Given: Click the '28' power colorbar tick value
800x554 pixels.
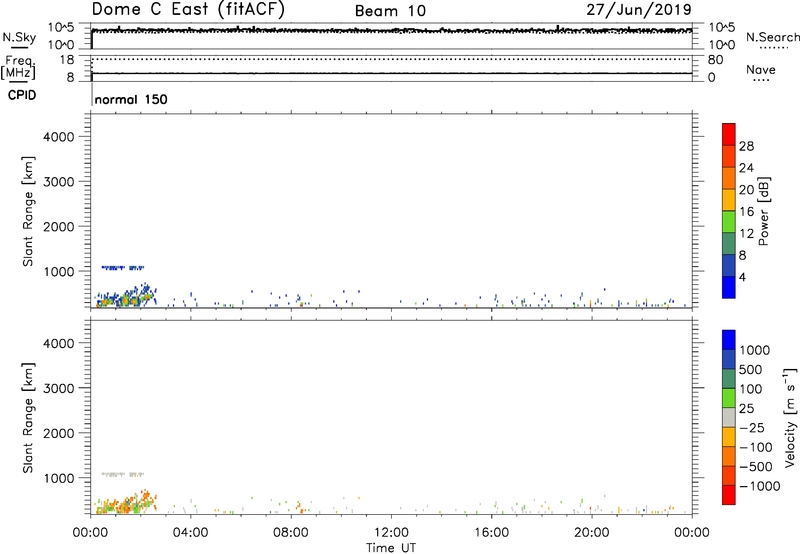Looking at the screenshot, I should click(x=746, y=146).
